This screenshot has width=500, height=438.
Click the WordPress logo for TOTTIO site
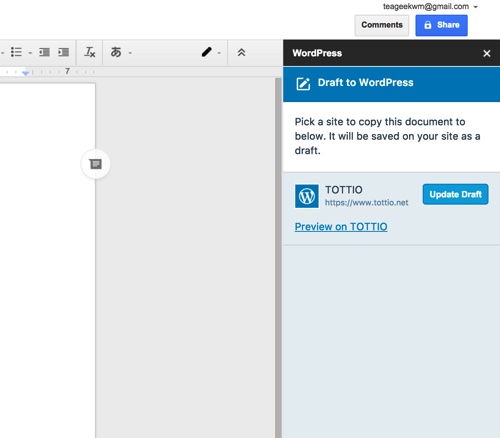307,196
